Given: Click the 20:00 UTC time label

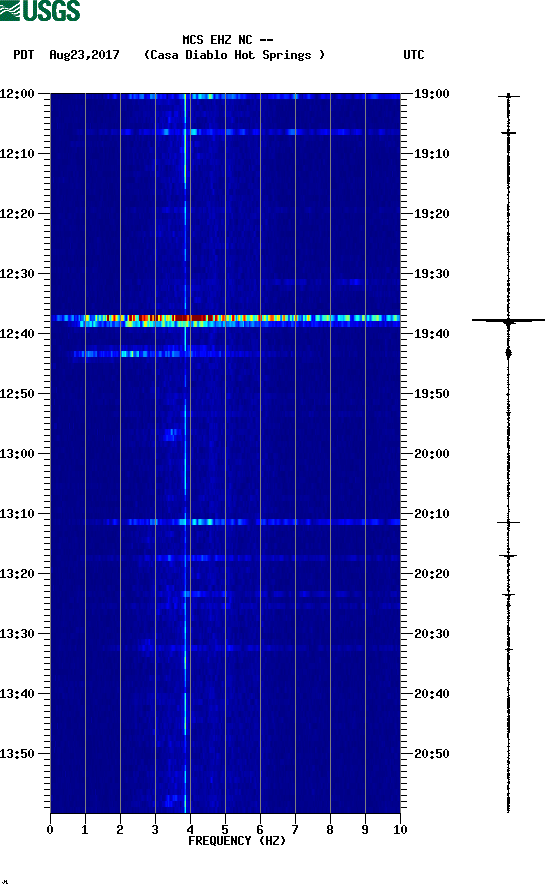Looking at the screenshot, I should 432,454.
